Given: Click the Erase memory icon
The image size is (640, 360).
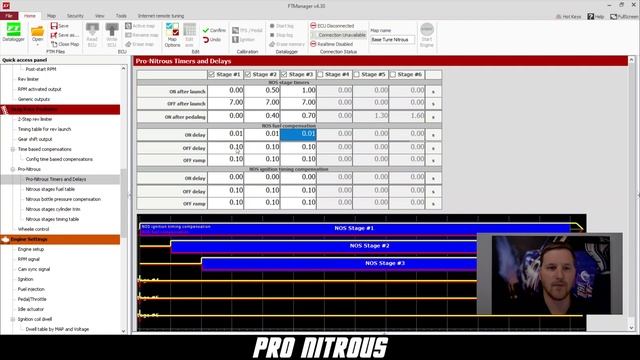Looking at the screenshot, I should point(272,44).
